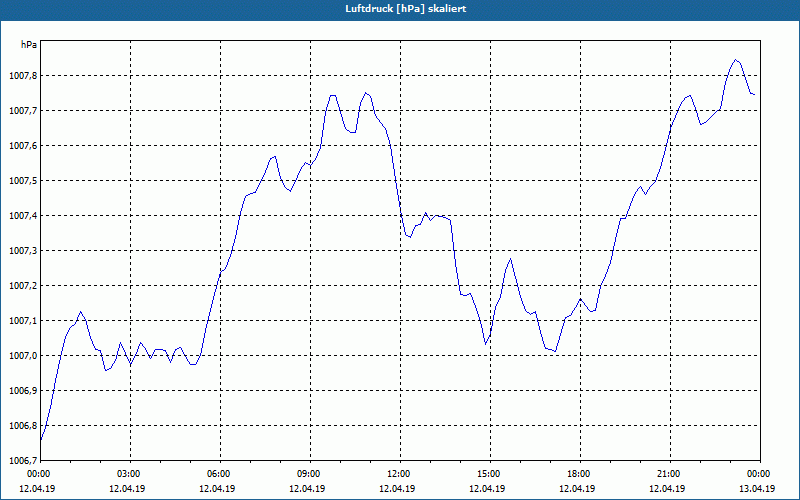
Task: Click the pressure peak near 23:00
Action: pyautogui.click(x=735, y=60)
